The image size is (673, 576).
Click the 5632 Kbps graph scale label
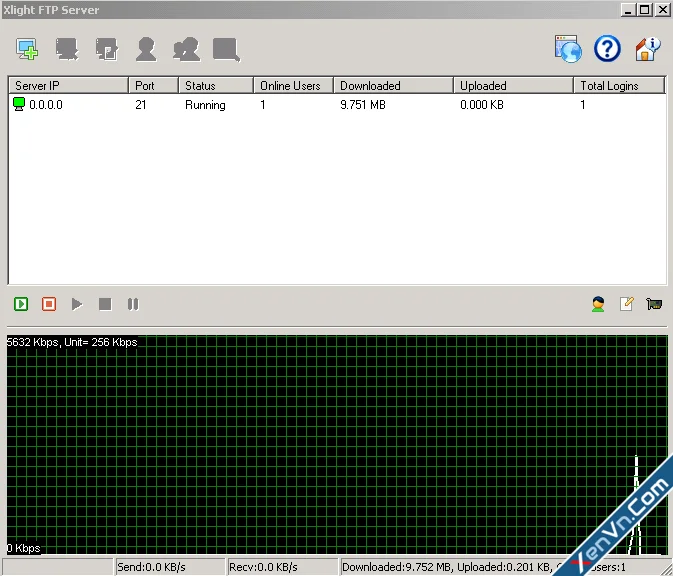[x=72, y=342]
